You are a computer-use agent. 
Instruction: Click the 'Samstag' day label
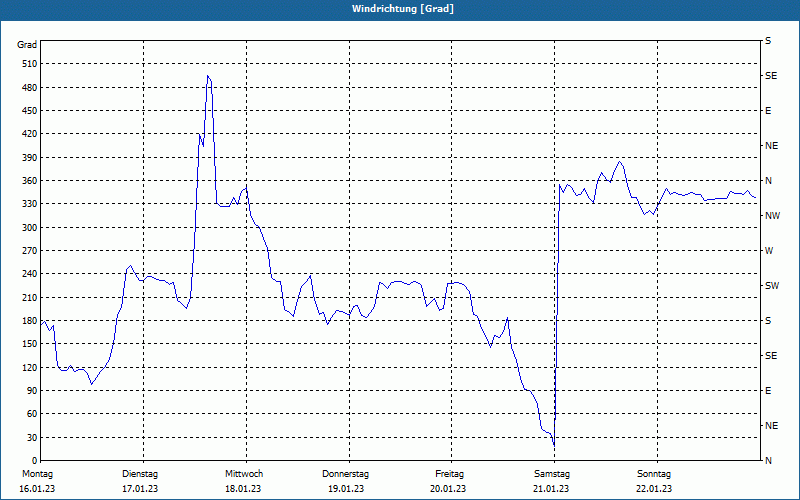[552, 474]
